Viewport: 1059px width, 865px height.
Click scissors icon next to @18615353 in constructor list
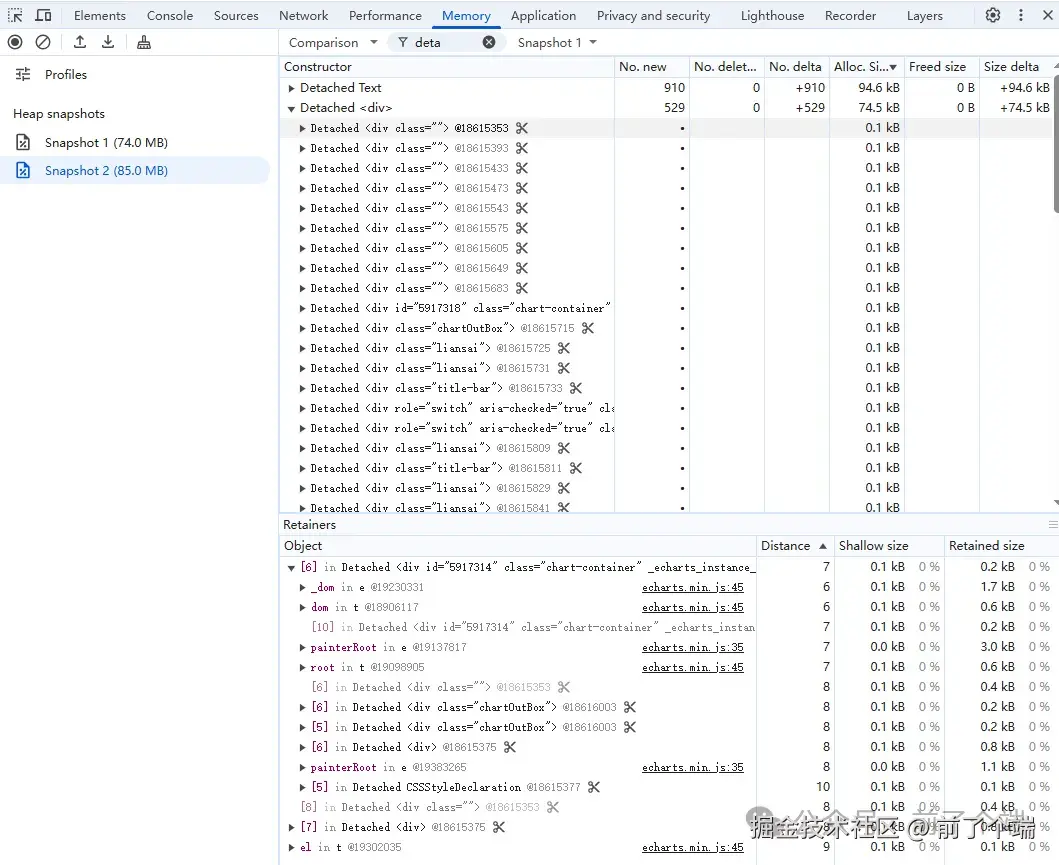pos(521,128)
